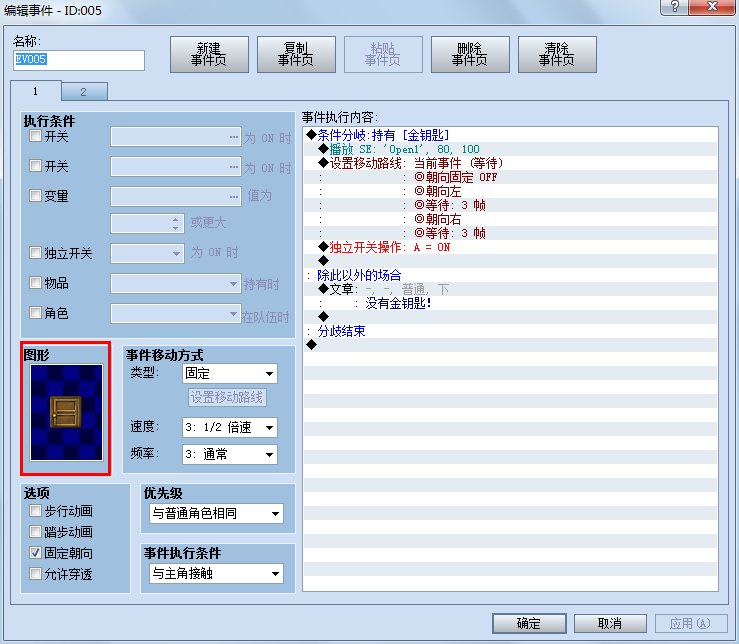739x644 pixels.
Task: Tick the 独立开关 condition checkbox
Action: point(35,253)
